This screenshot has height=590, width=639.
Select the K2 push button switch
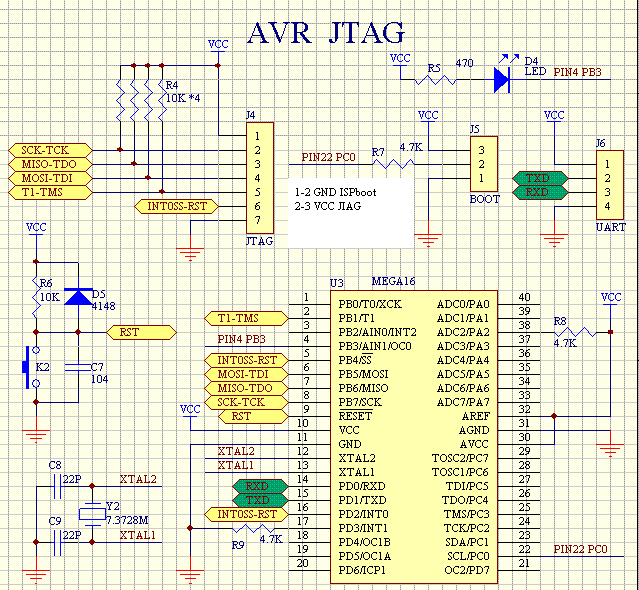coord(31,367)
